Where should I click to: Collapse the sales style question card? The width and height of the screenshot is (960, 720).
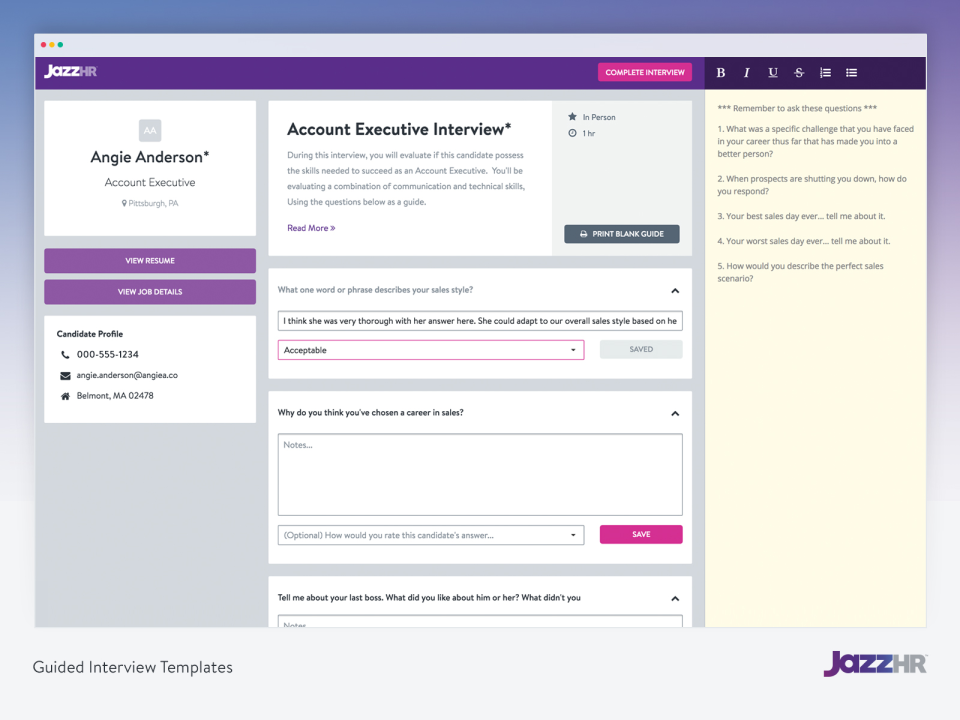click(675, 289)
